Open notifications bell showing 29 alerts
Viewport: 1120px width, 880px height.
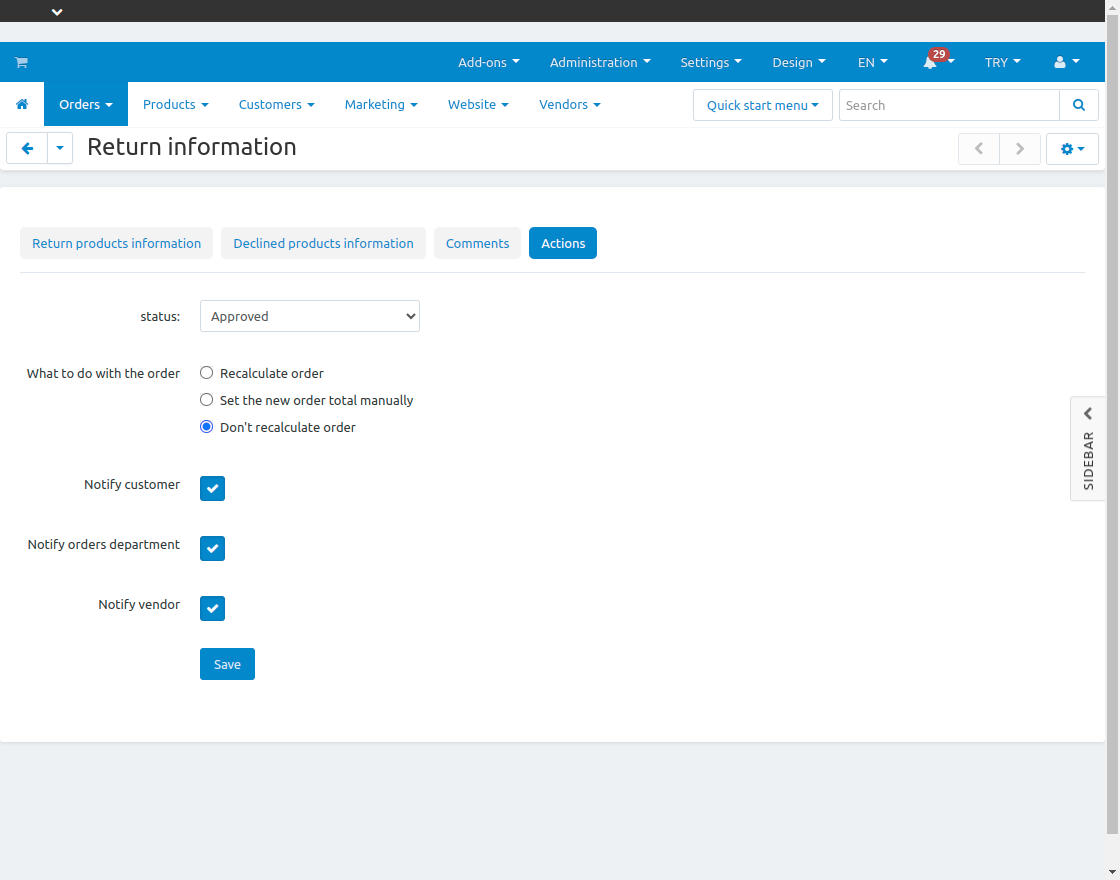[932, 62]
